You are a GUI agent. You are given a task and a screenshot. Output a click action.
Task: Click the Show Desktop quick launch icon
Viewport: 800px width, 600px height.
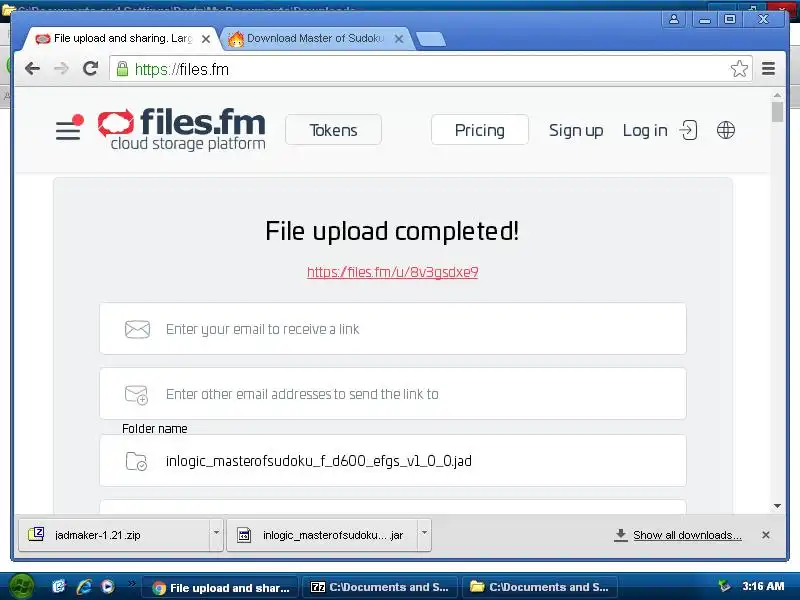click(59, 587)
